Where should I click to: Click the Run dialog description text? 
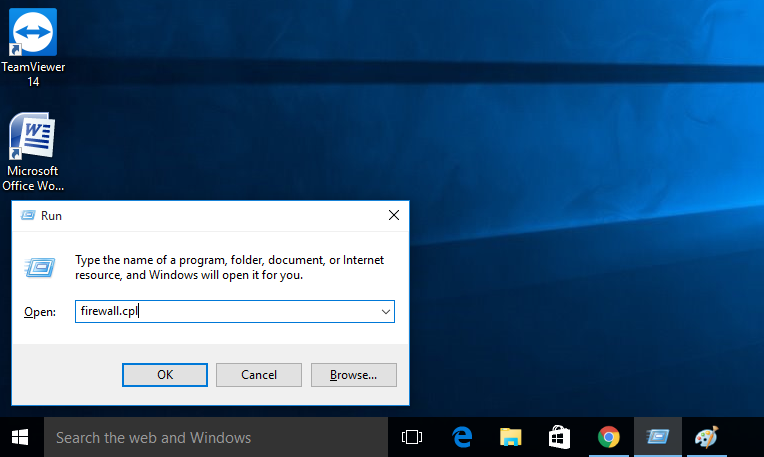click(x=229, y=267)
